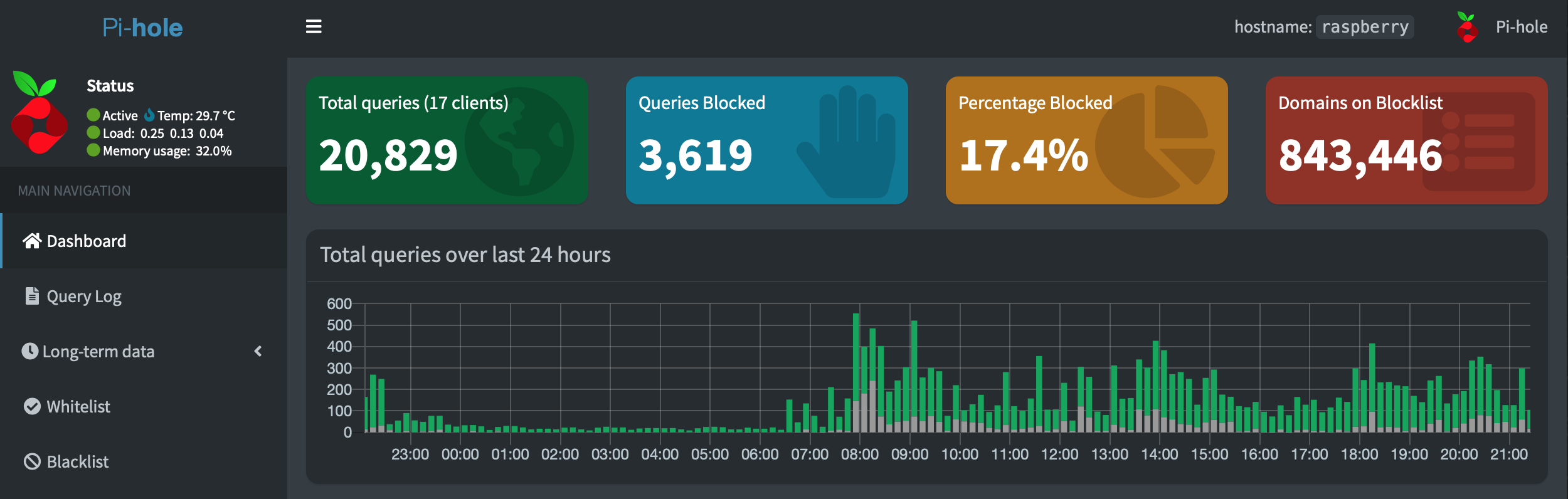The width and height of the screenshot is (1568, 499).
Task: Open the Query Log page
Action: (144, 296)
